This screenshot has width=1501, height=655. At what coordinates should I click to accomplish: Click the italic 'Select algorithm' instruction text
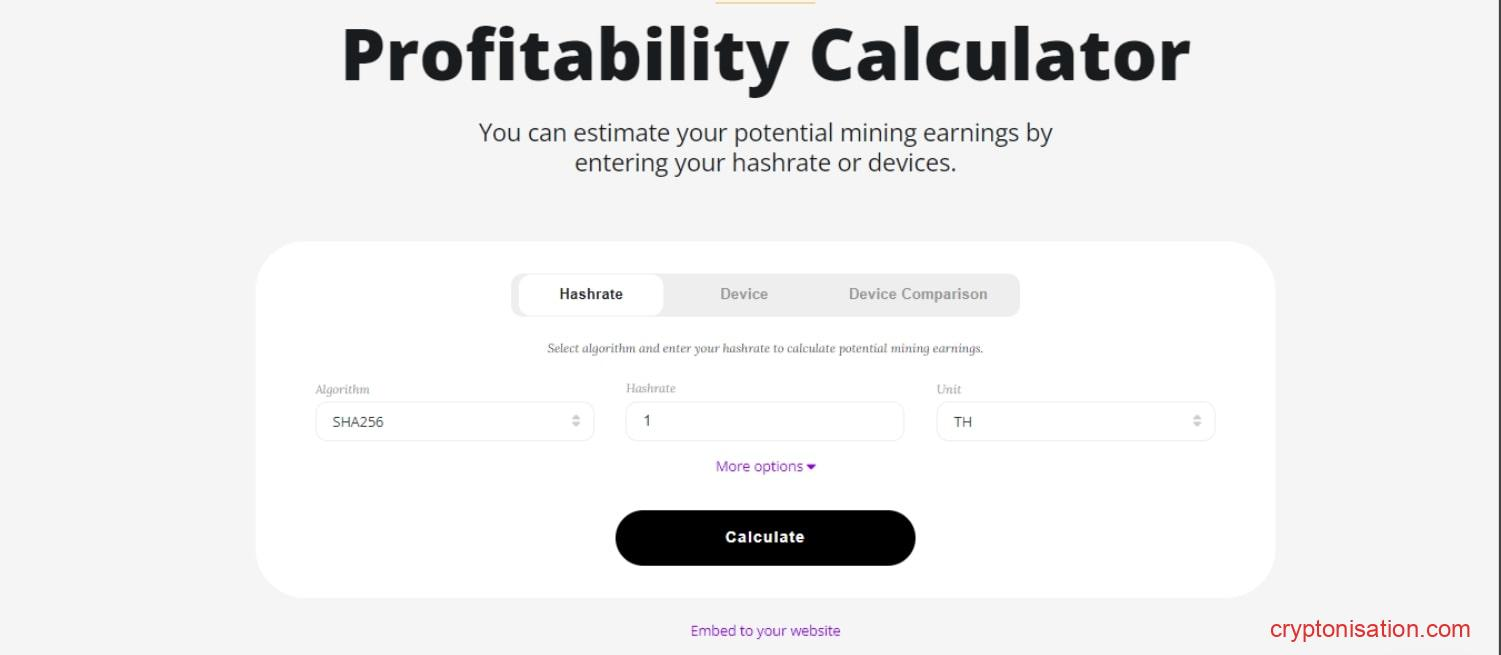pos(765,349)
